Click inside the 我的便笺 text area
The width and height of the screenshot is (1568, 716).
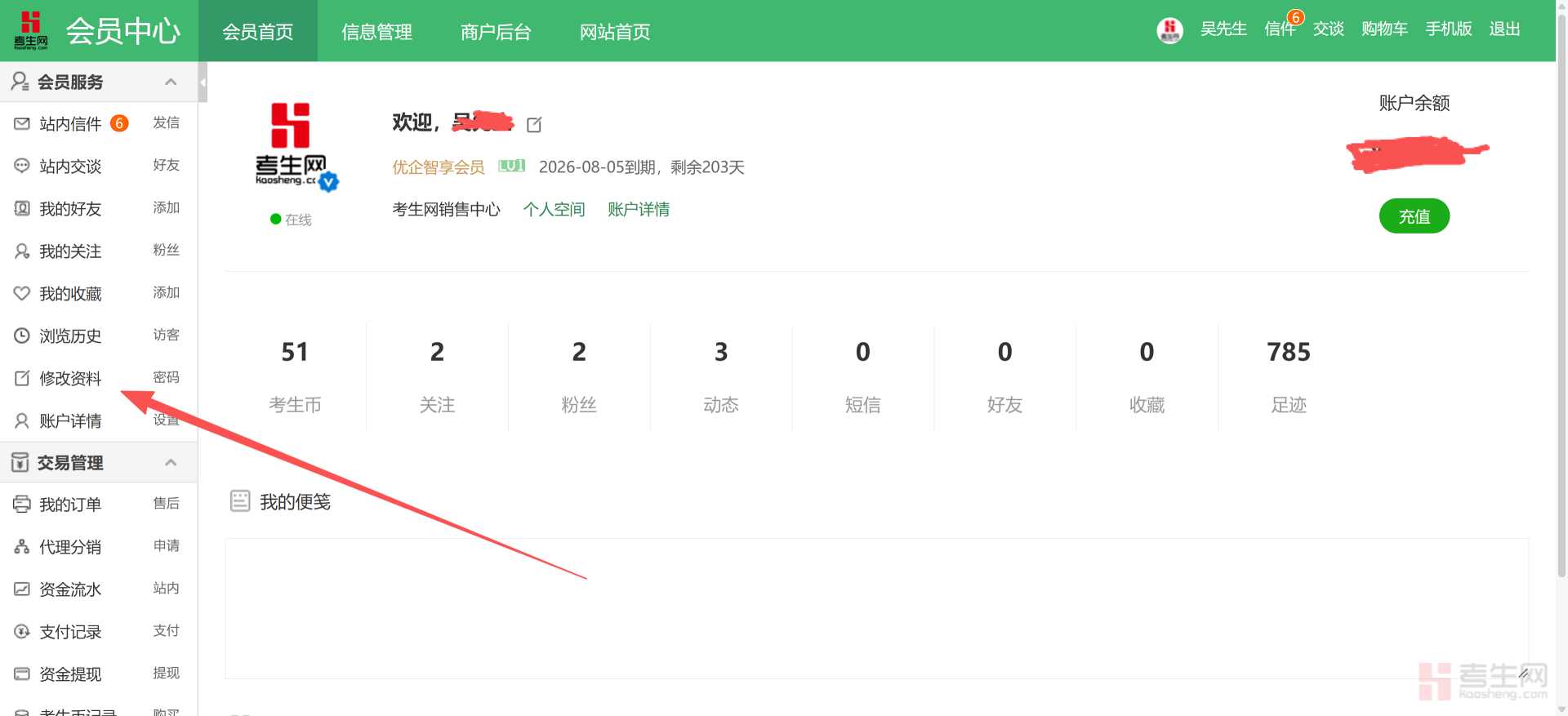[x=875, y=608]
